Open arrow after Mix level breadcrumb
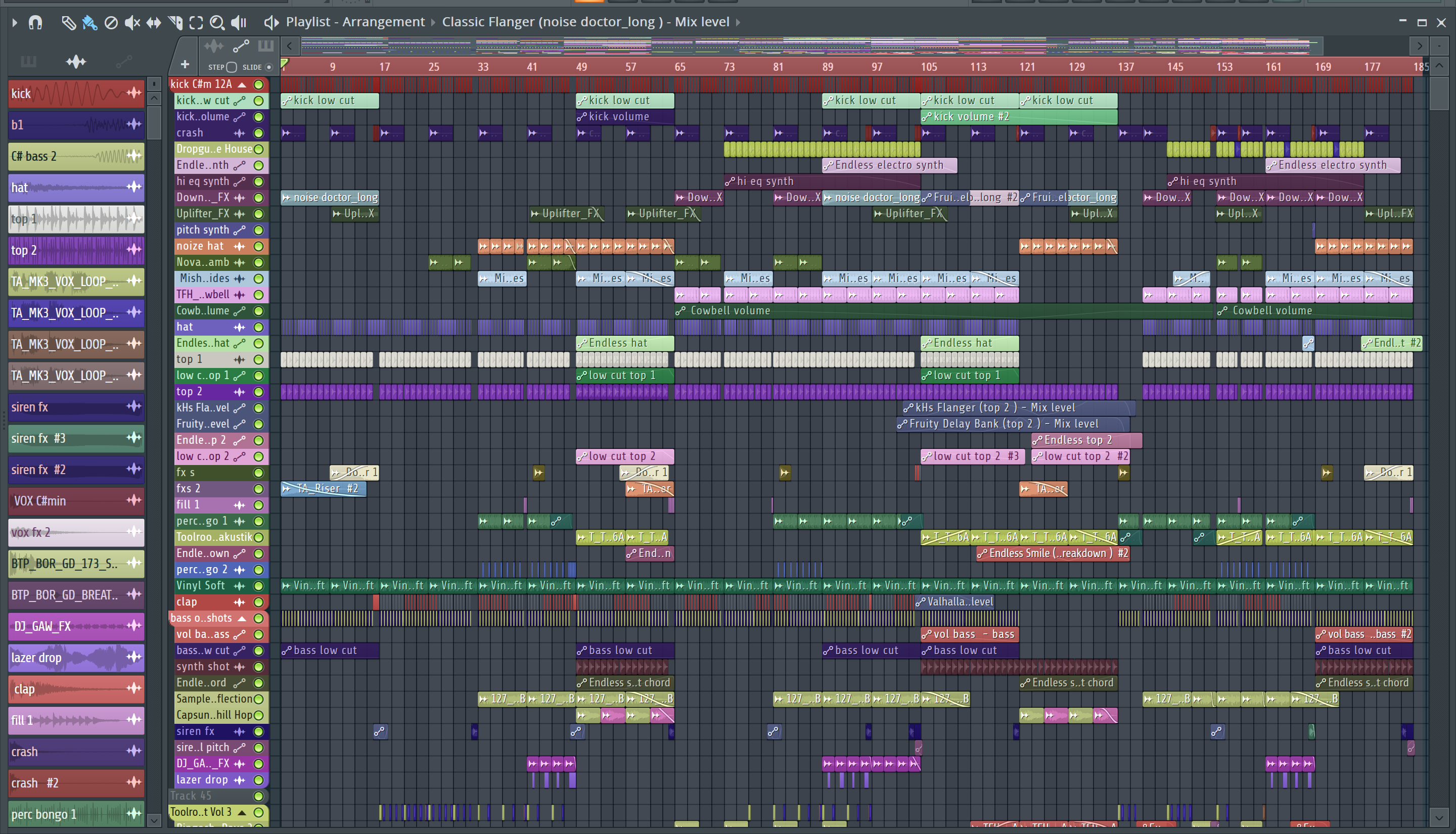The width and height of the screenshot is (1456, 834). click(x=738, y=22)
